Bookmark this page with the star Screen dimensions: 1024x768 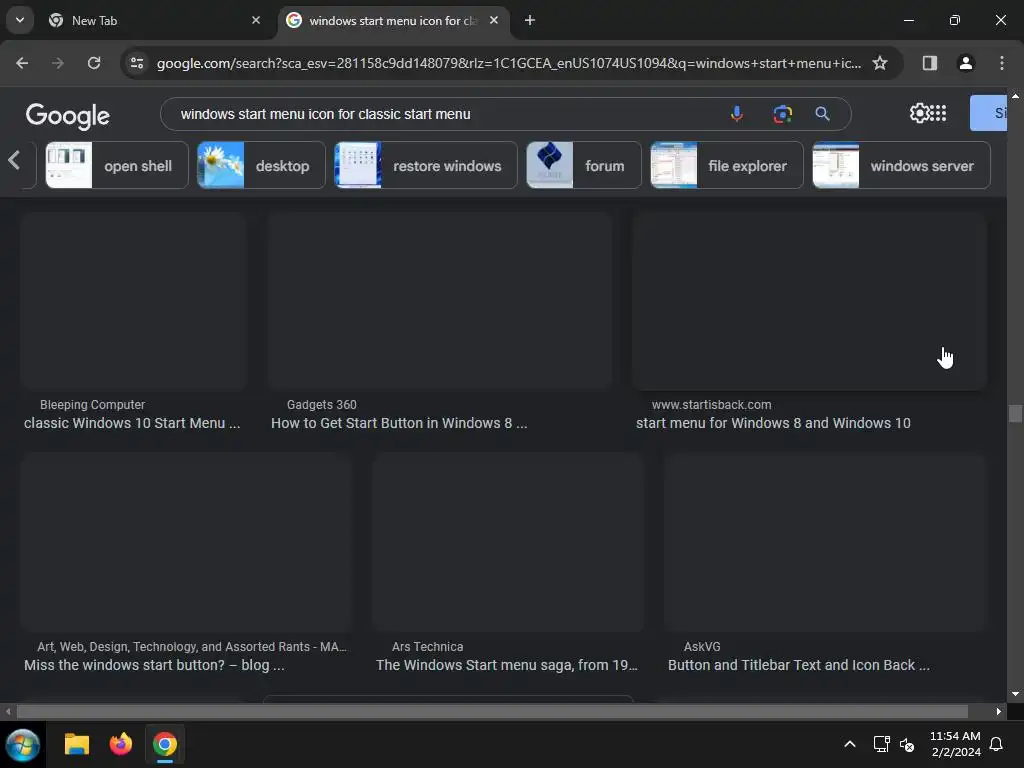coord(880,63)
